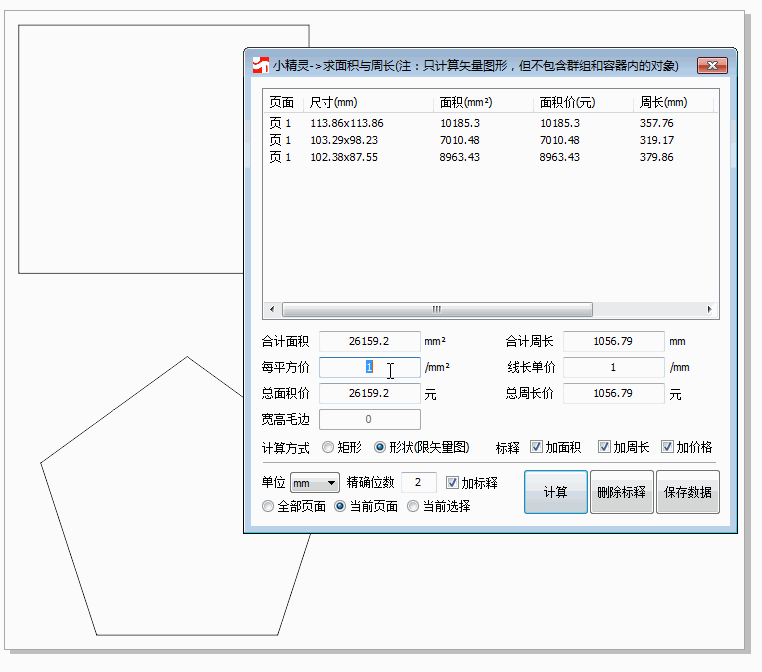
Task: Choose the 全部页面 radio option
Action: (268, 506)
